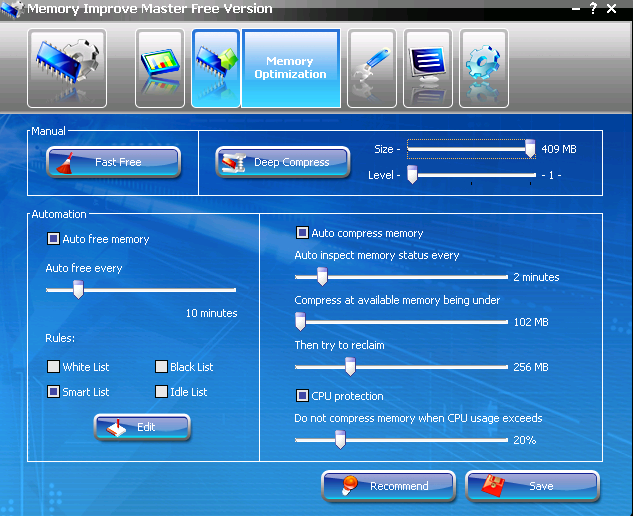The height and width of the screenshot is (516, 633).
Task: Click the 102 MB threshold value
Action: (x=531, y=322)
